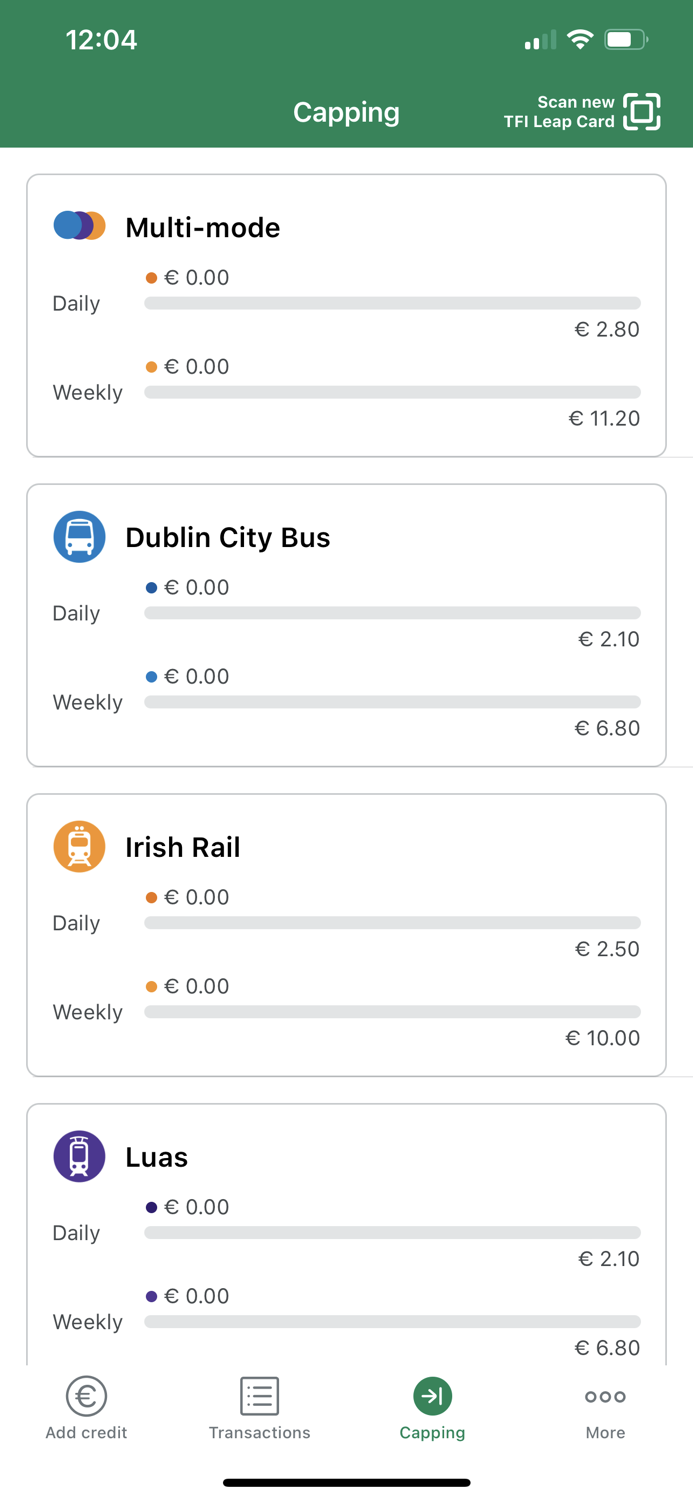Click the Luas daily progress bar
The image size is (693, 1500).
(x=392, y=1233)
